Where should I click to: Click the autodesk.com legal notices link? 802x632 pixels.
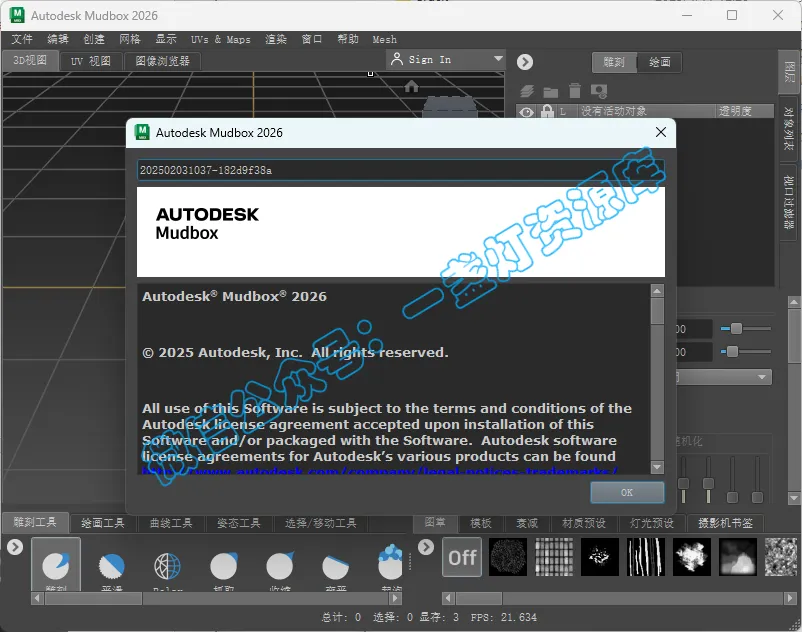click(380, 471)
